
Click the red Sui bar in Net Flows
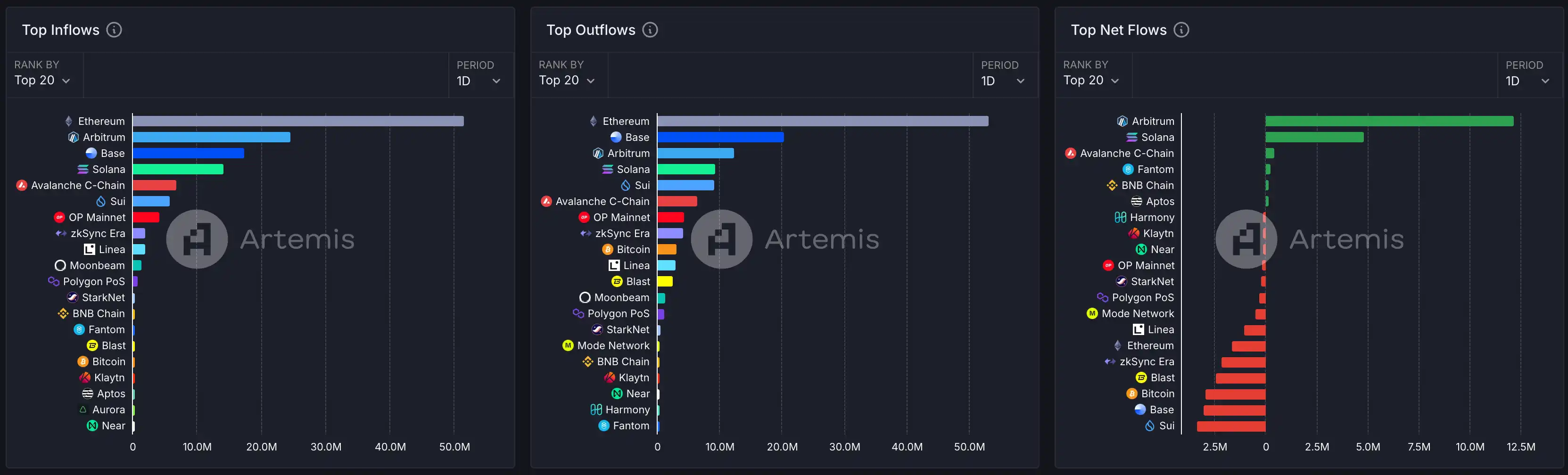click(1231, 426)
